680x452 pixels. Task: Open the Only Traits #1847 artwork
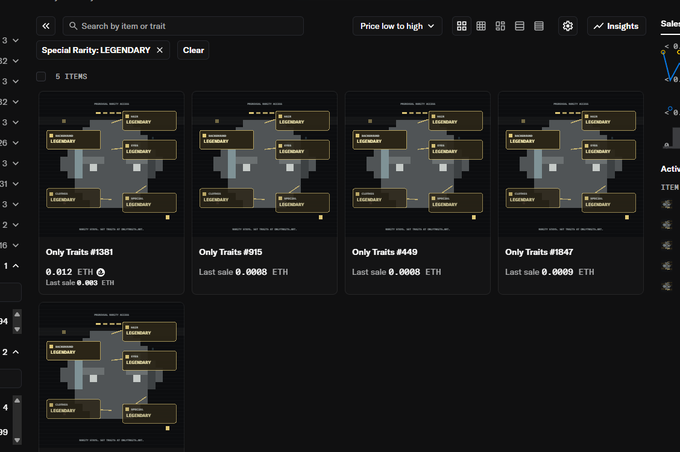point(571,164)
